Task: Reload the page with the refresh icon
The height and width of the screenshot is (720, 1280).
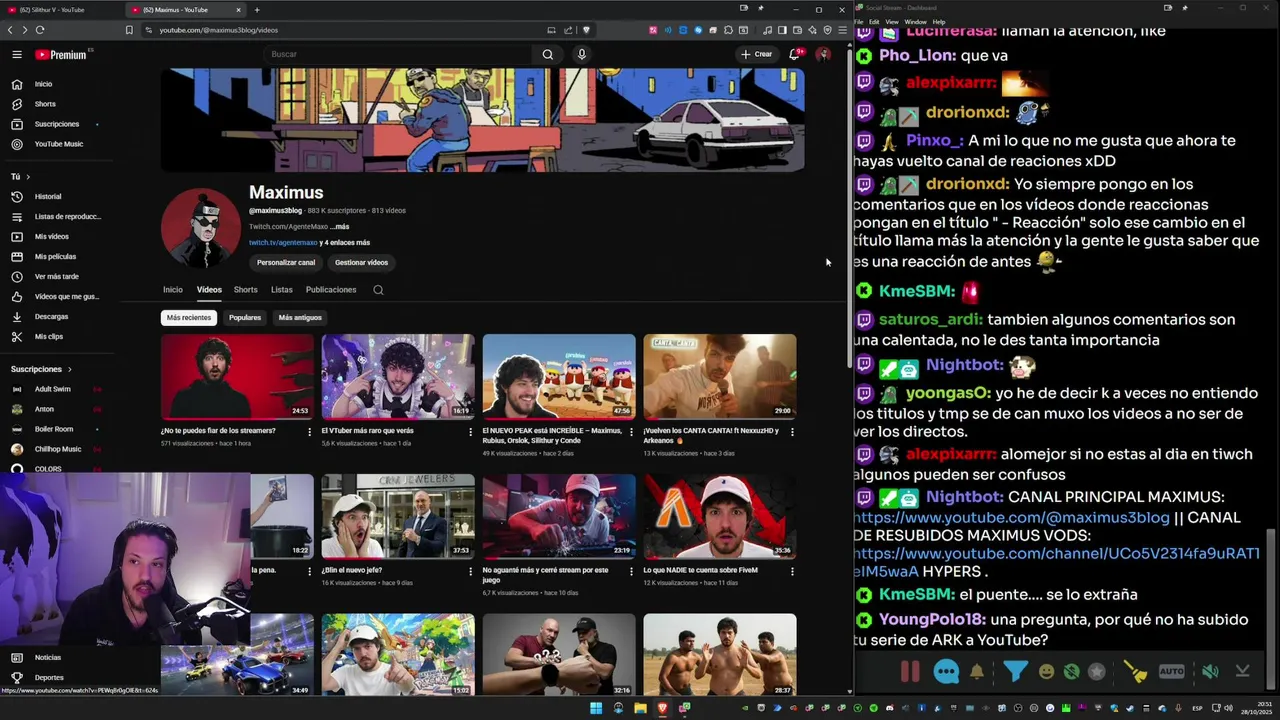Action: [x=38, y=30]
